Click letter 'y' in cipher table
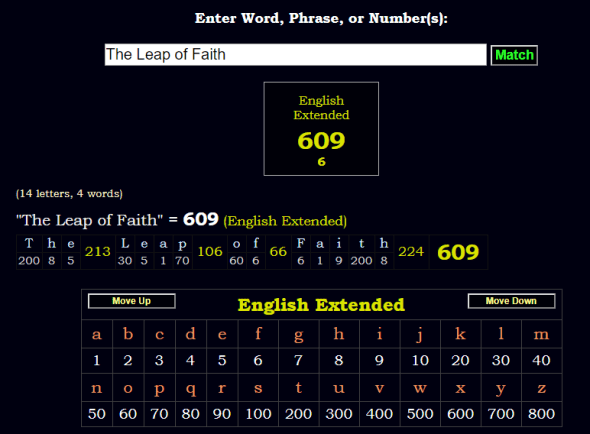590x434 pixels. tap(501, 389)
